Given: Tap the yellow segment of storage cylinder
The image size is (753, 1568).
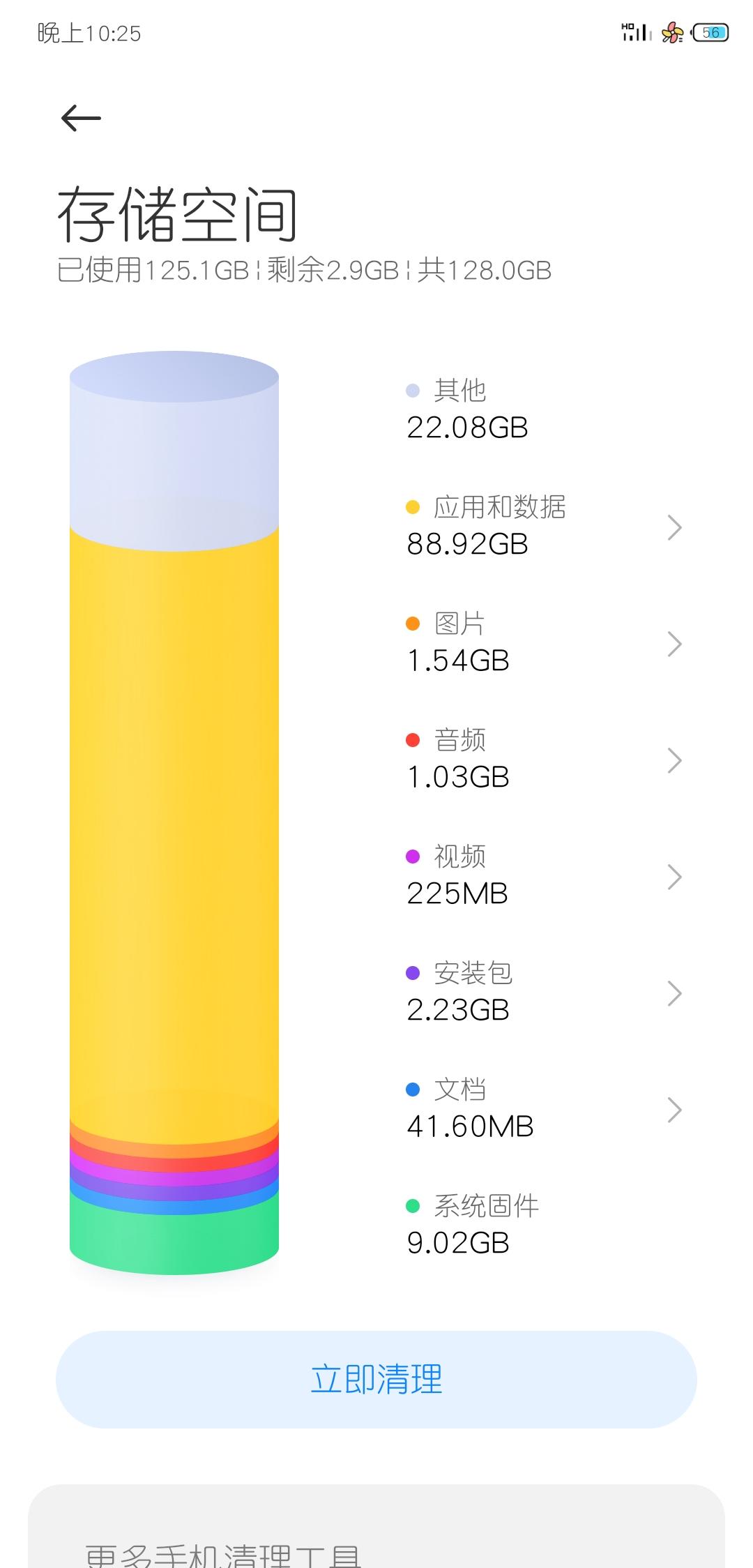Looking at the screenshot, I should [x=174, y=823].
